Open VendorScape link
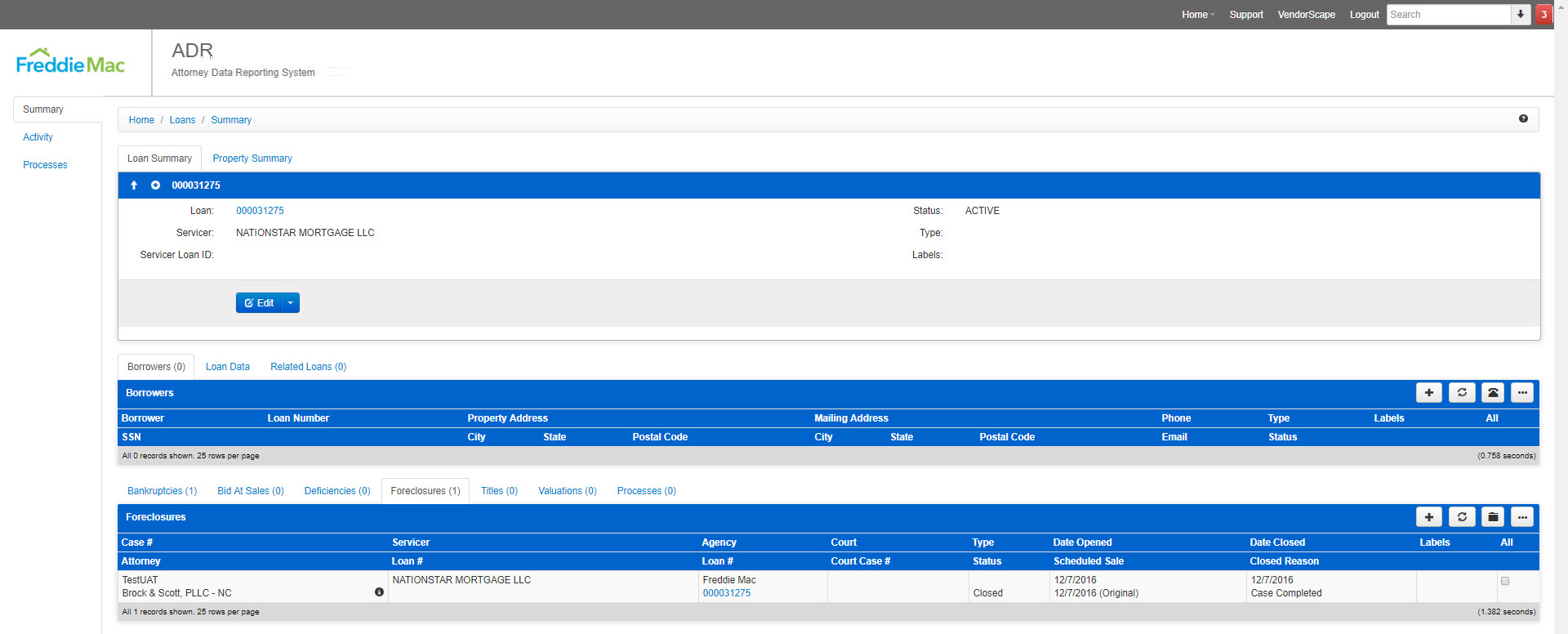 point(1307,15)
